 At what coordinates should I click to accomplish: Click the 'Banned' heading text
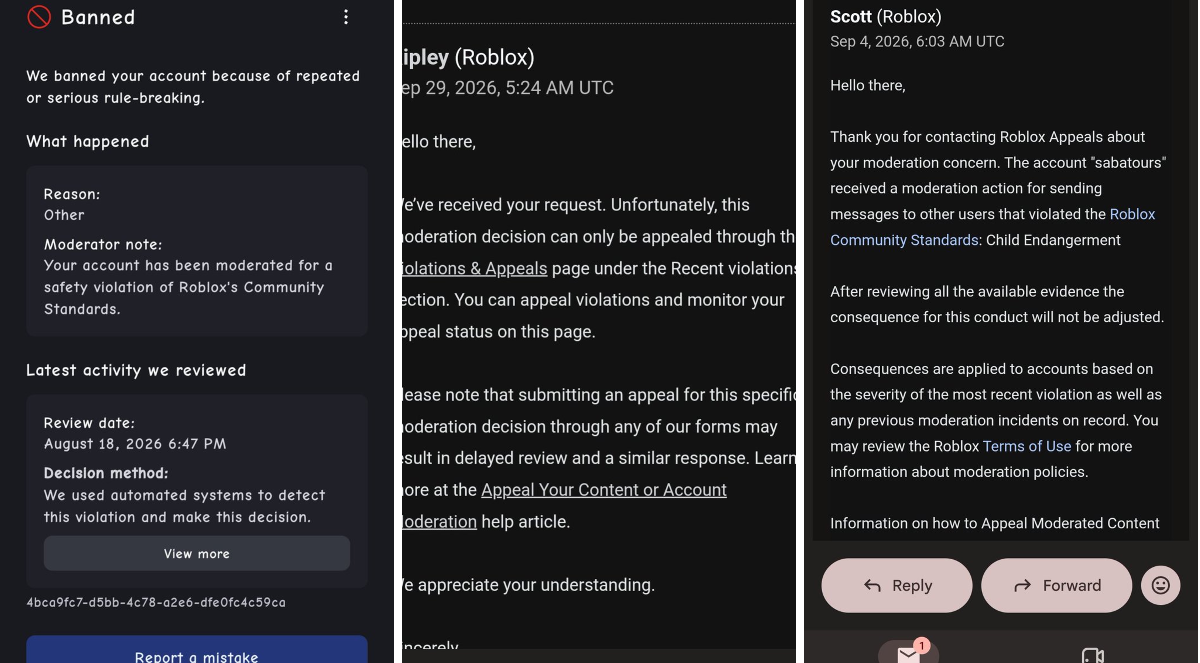[98, 17]
